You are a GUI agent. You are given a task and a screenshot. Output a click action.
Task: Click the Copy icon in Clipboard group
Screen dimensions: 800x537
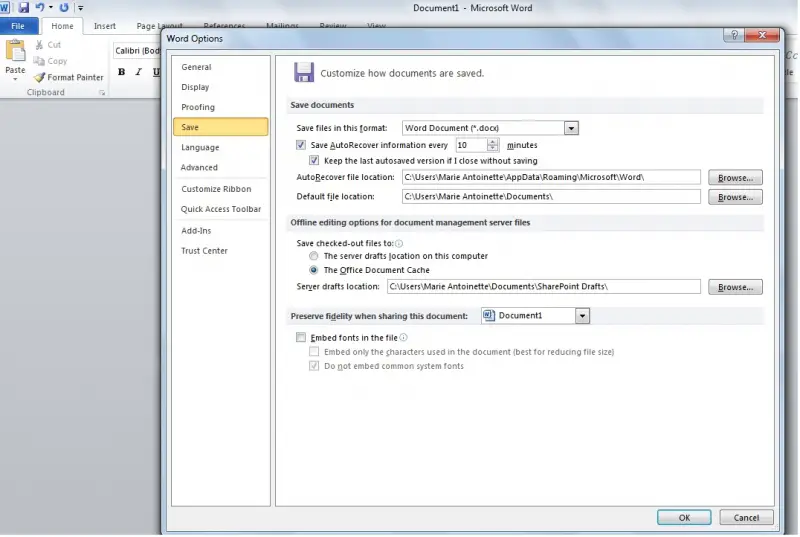coord(39,61)
